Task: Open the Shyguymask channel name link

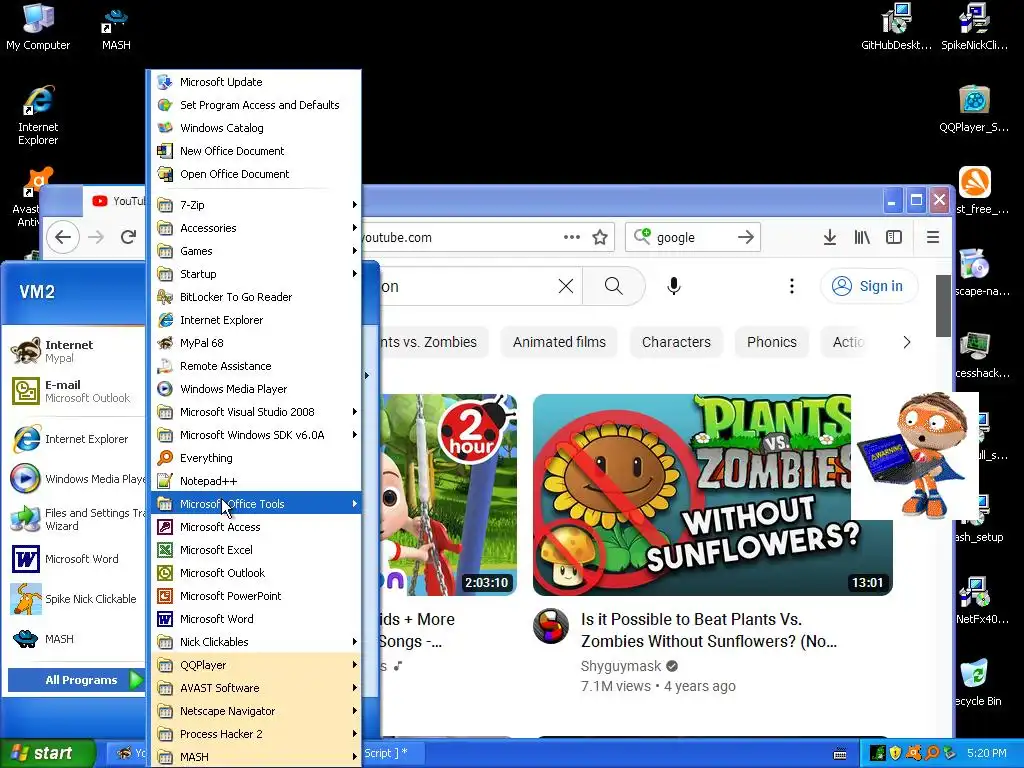Action: point(620,666)
